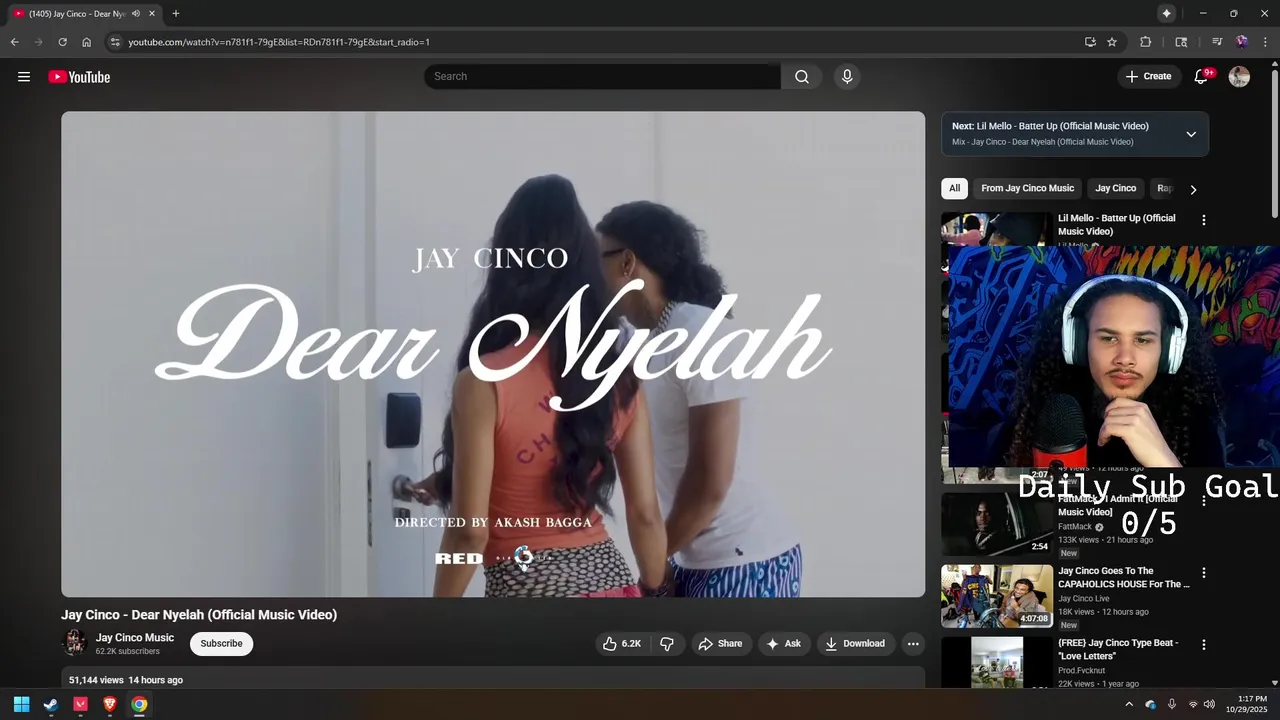Select the All filter chip
Viewport: 1280px width, 720px height.
click(x=955, y=188)
